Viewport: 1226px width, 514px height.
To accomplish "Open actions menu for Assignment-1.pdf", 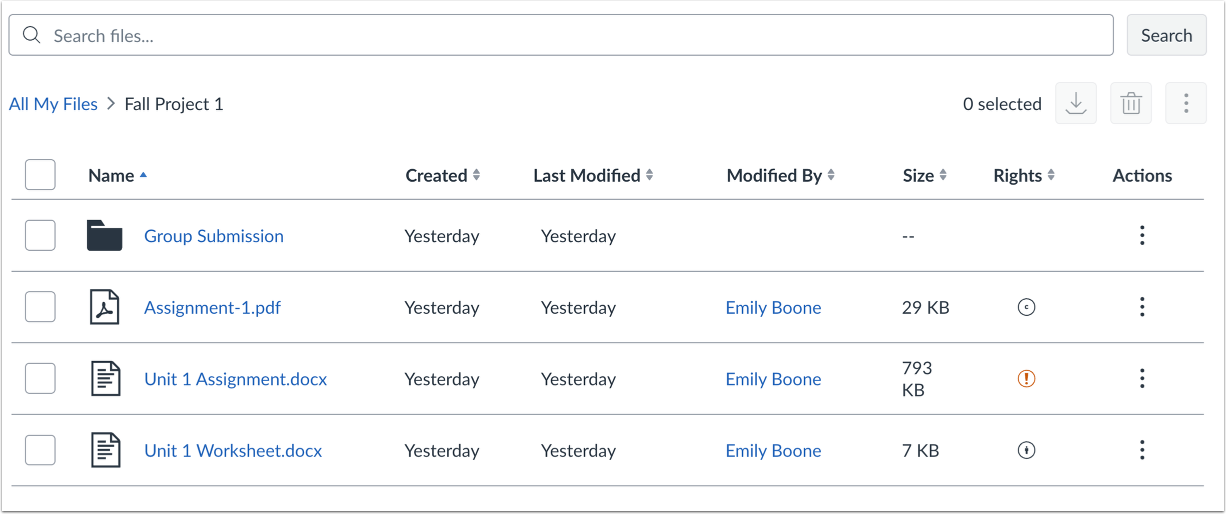I will pyautogui.click(x=1142, y=308).
